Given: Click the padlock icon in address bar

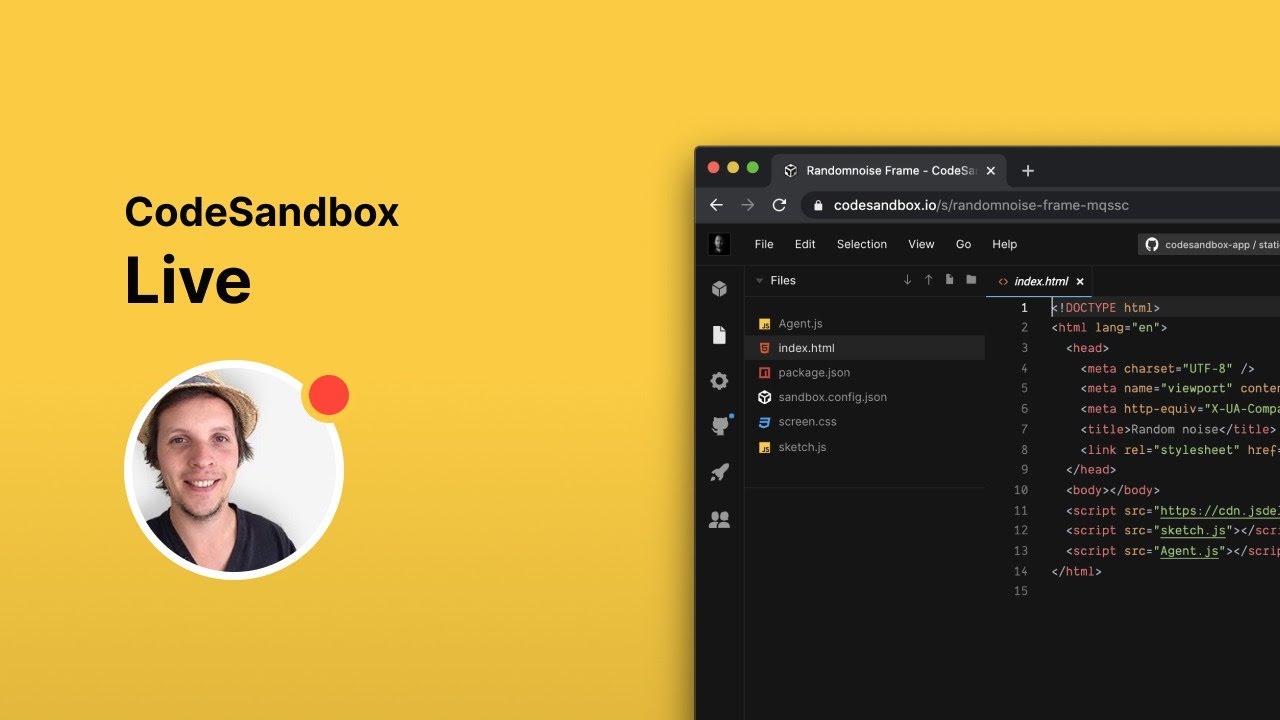Looking at the screenshot, I should (818, 205).
